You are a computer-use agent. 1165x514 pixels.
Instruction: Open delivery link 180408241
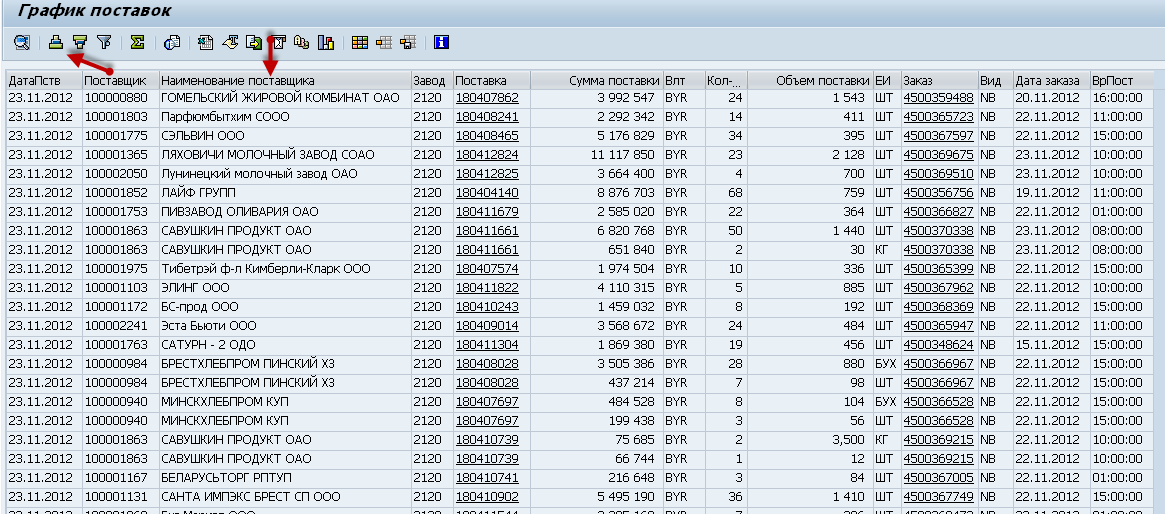tap(487, 117)
